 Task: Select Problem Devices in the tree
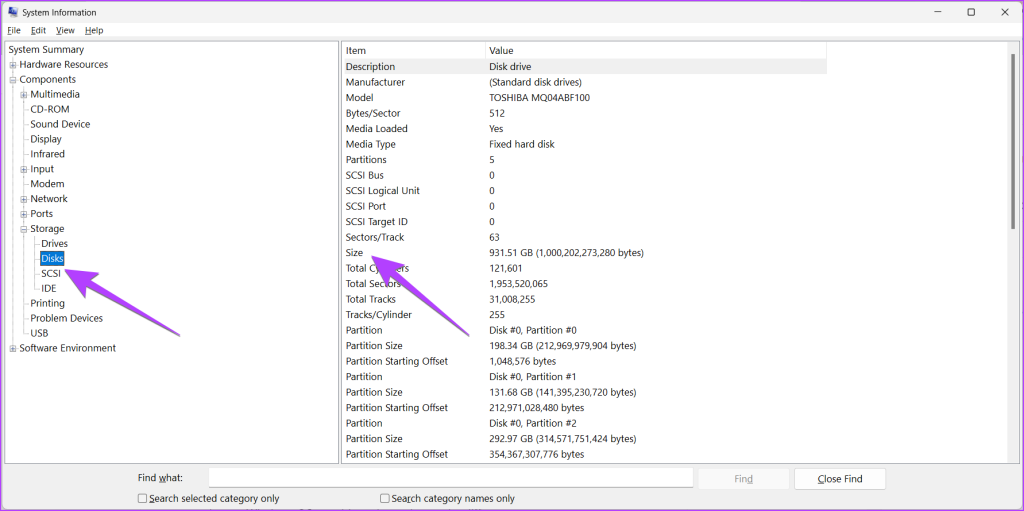pos(66,318)
